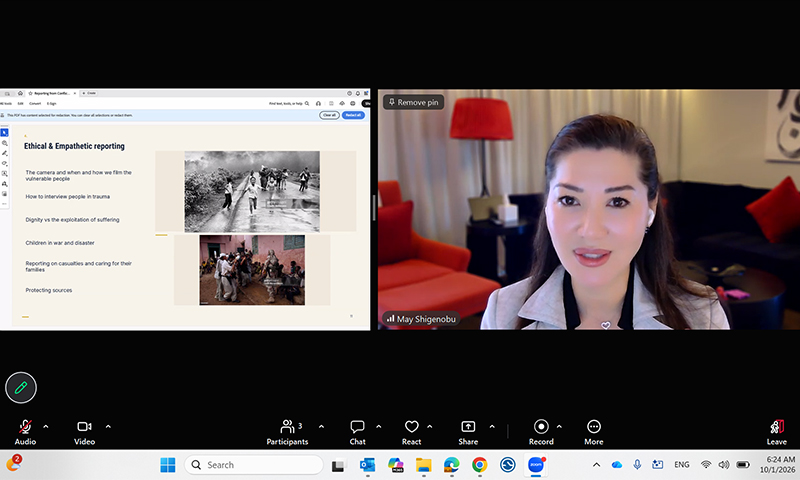Select the image tool in Acrobat sidebar
This screenshot has height=480, width=800.
5,194
